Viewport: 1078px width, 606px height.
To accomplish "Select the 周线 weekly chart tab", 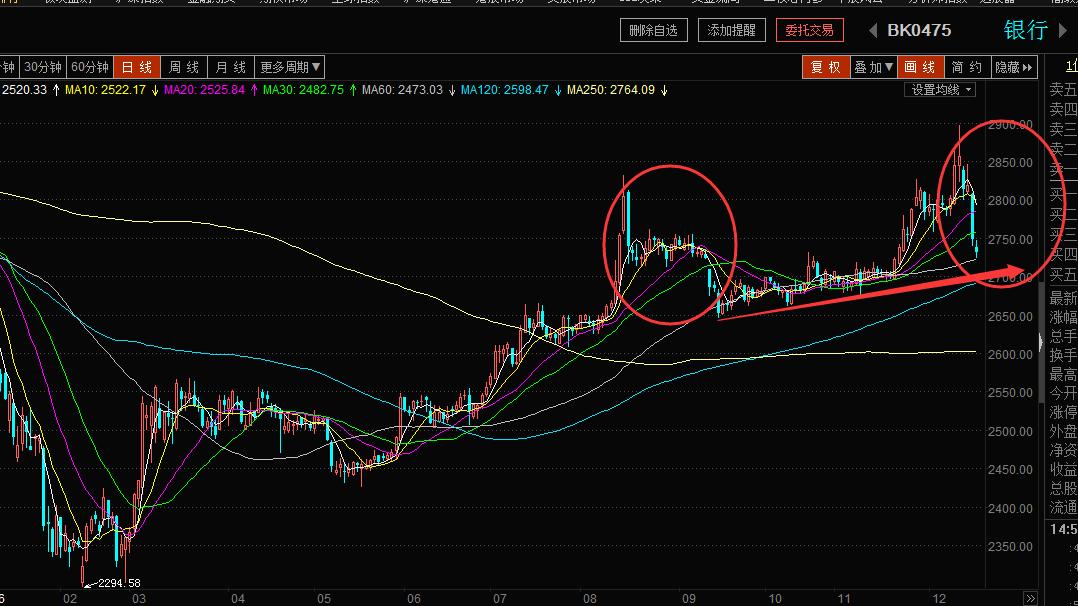I will pyautogui.click(x=184, y=67).
